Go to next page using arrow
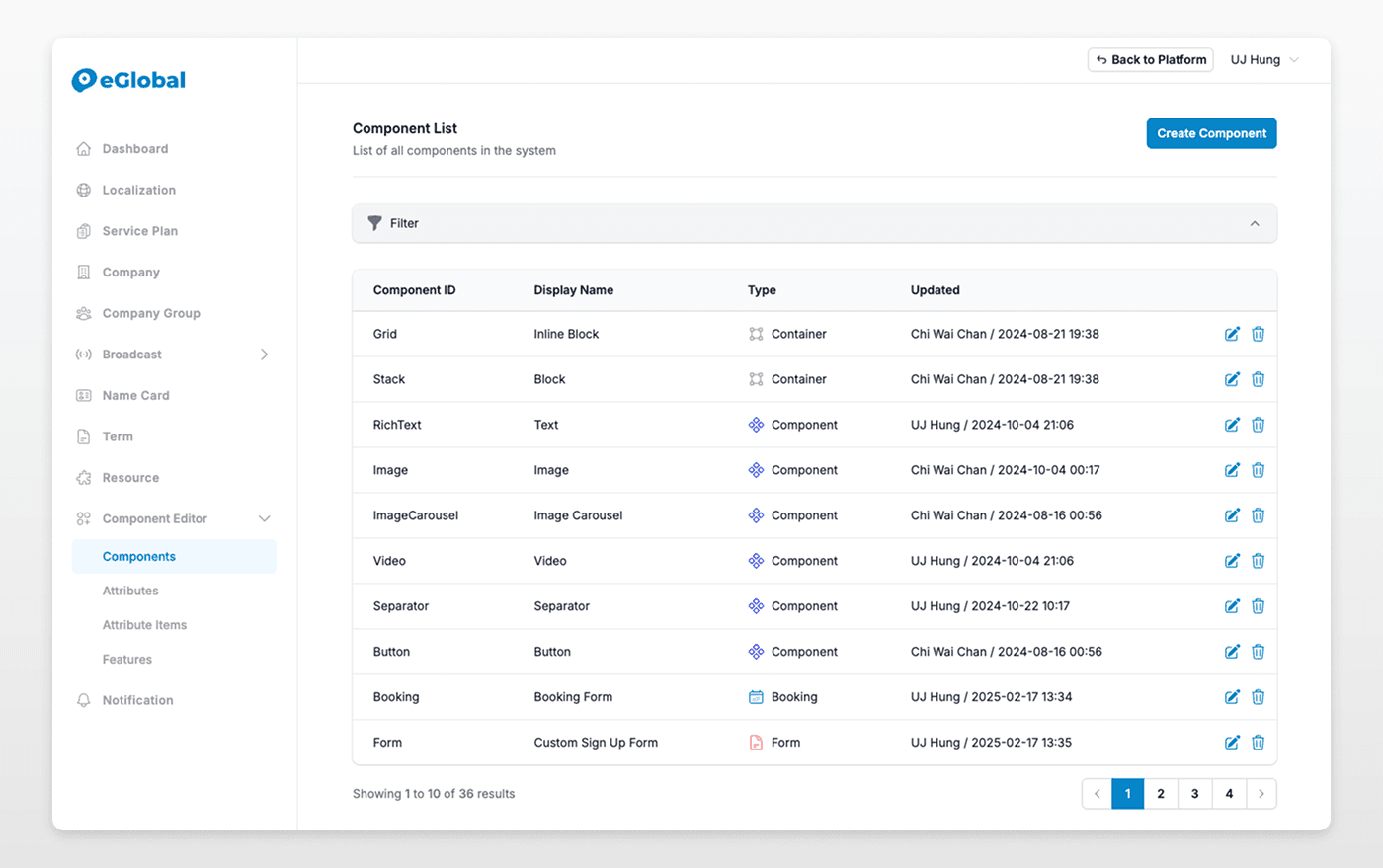Image resolution: width=1383 pixels, height=868 pixels. point(1261,794)
